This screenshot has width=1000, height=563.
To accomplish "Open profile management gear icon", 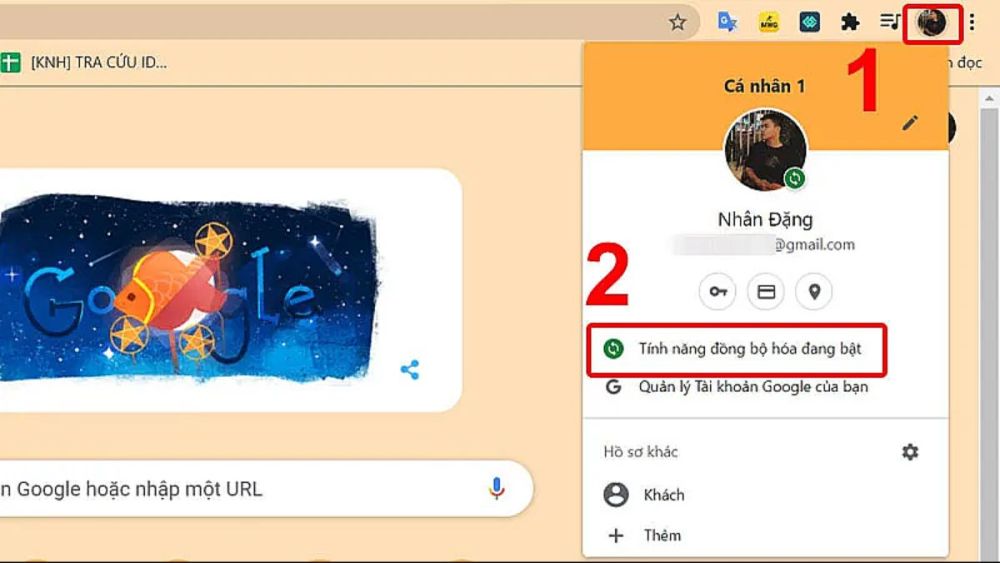I will pos(910,452).
